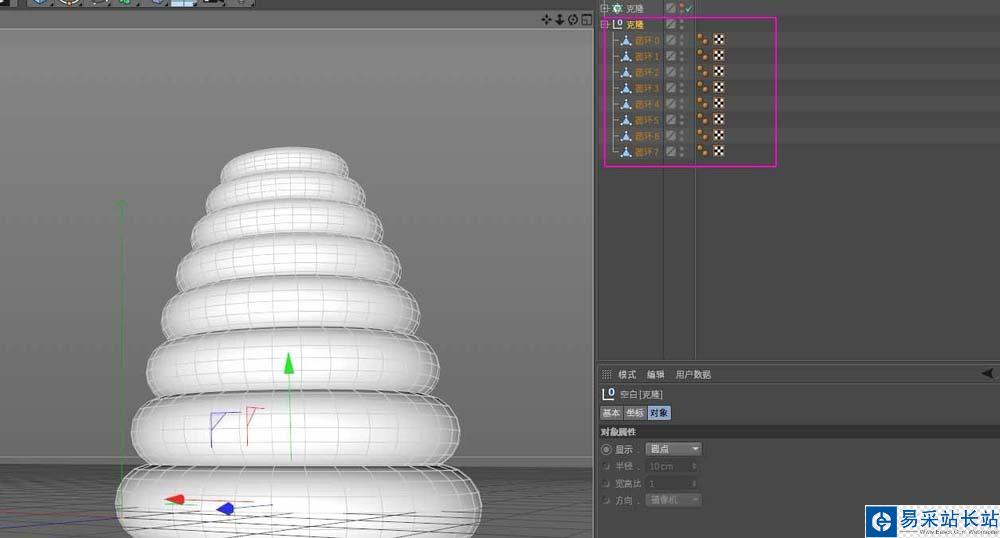Toggle the viewport layout maximize icon
This screenshot has width=1000, height=538.
[586, 20]
